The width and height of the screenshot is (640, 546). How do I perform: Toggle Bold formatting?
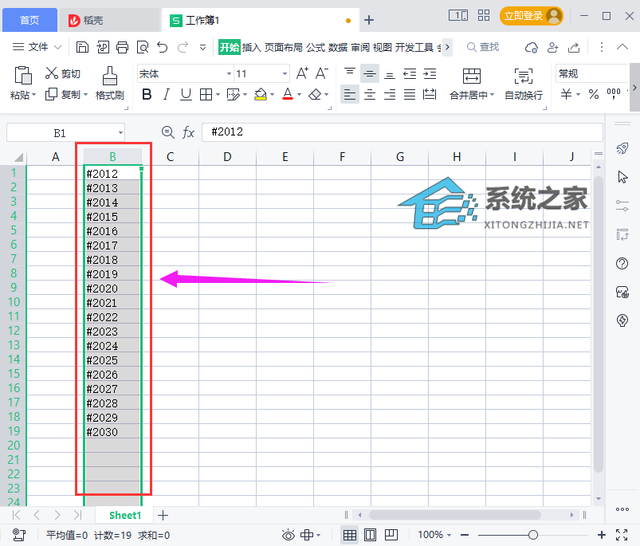(147, 95)
